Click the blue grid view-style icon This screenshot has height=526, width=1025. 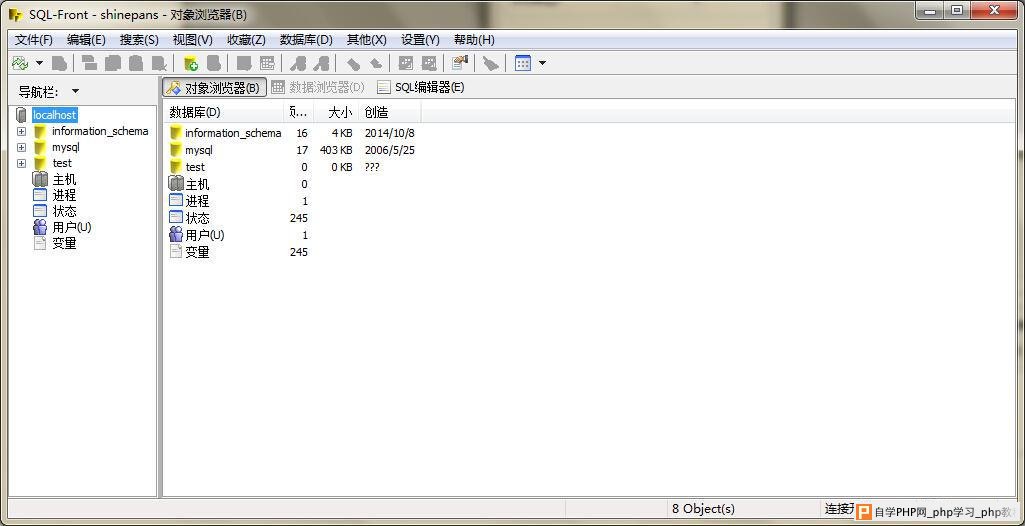523,63
